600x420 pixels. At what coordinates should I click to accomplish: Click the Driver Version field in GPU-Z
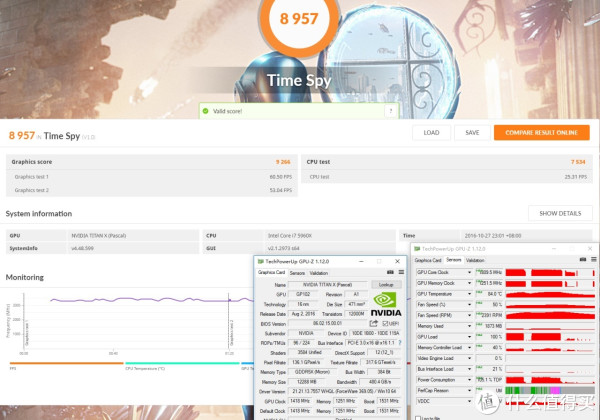click(344, 391)
